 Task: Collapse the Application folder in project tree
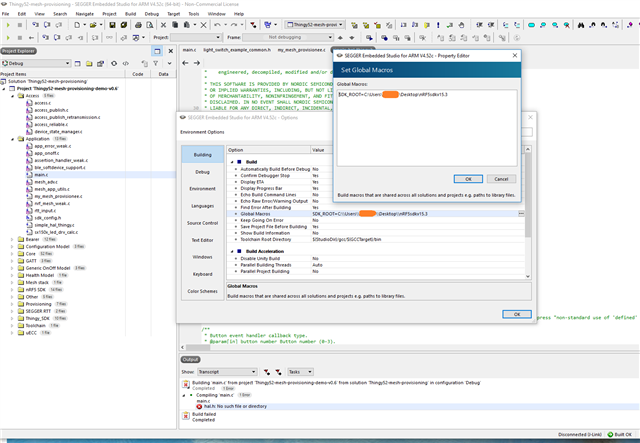(x=12, y=139)
